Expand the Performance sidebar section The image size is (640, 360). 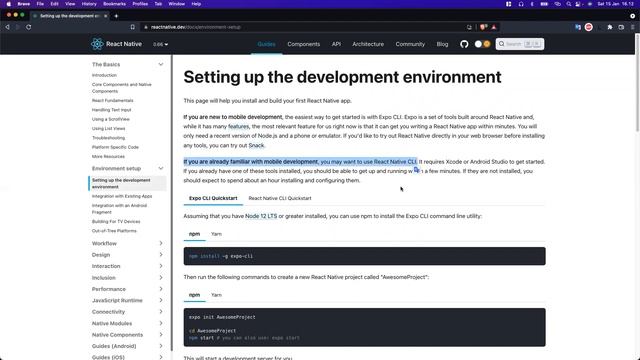point(161,289)
